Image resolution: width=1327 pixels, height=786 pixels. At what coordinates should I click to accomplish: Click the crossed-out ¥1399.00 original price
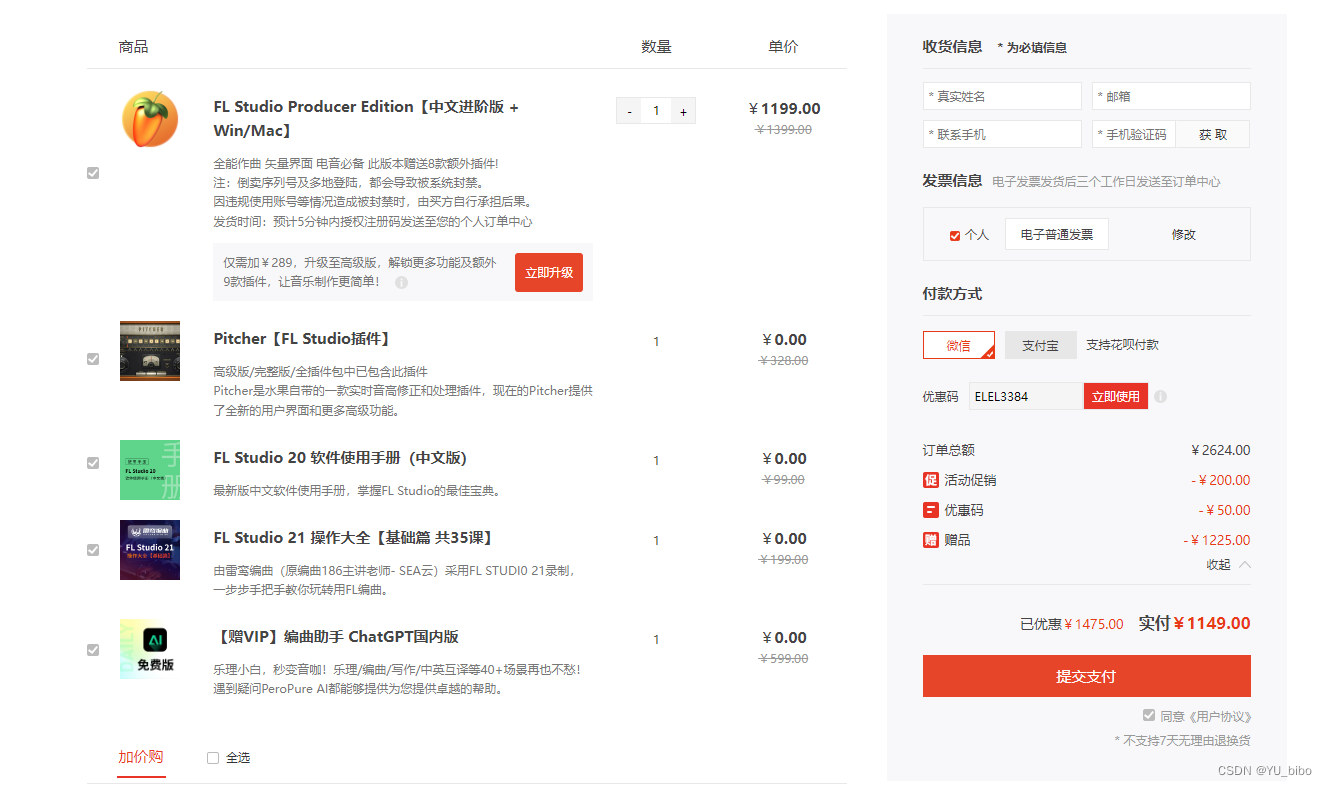[x=784, y=129]
